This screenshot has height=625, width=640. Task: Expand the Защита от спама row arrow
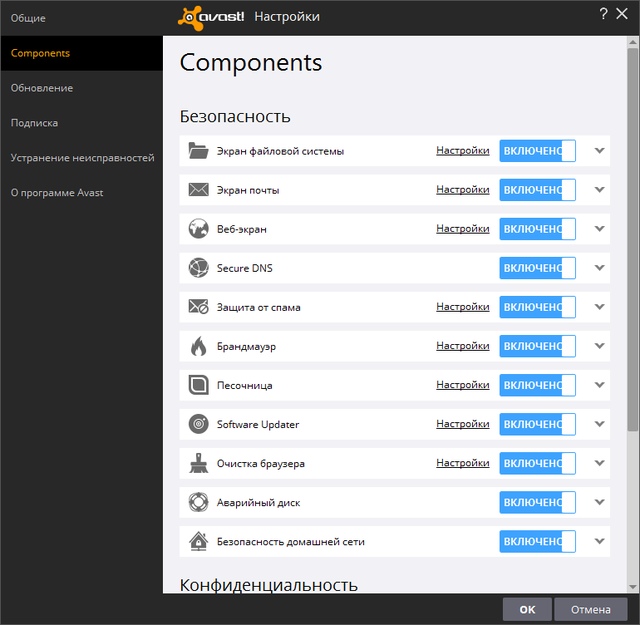pyautogui.click(x=600, y=307)
